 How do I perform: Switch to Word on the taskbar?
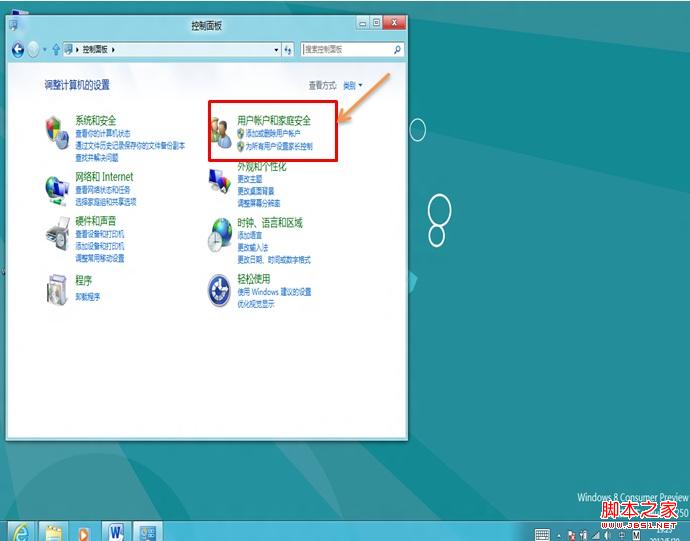coord(116,532)
